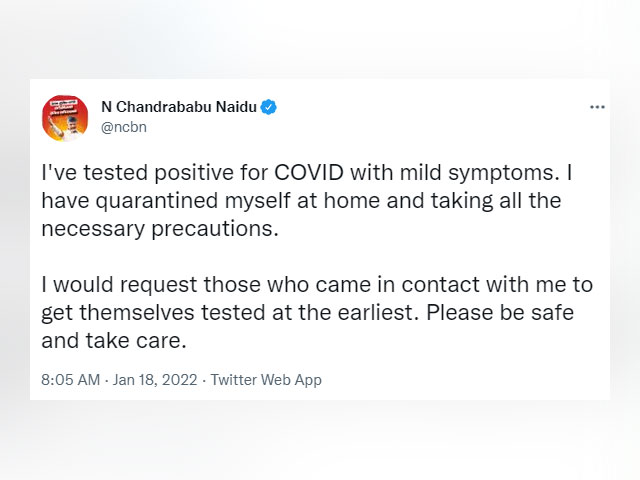Click 'get themselves tested at the earliest'
The height and width of the screenshot is (480, 640).
[x=230, y=313]
